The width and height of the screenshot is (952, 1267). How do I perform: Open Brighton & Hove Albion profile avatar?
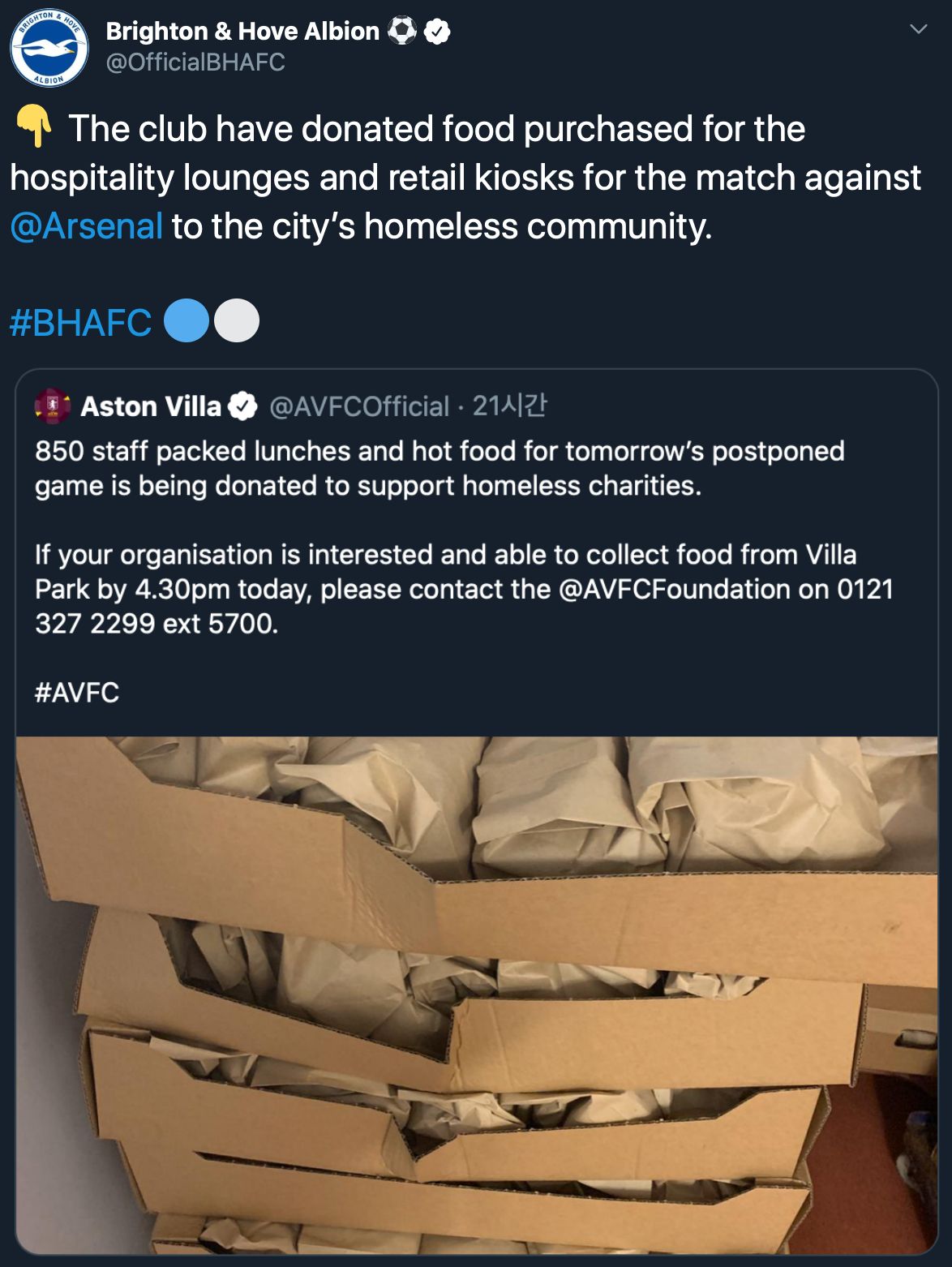point(49,49)
